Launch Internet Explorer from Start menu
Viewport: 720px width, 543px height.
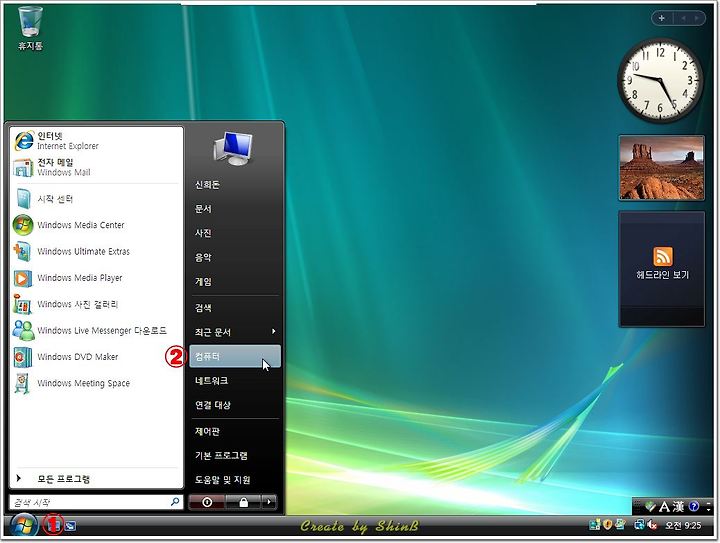(94, 140)
